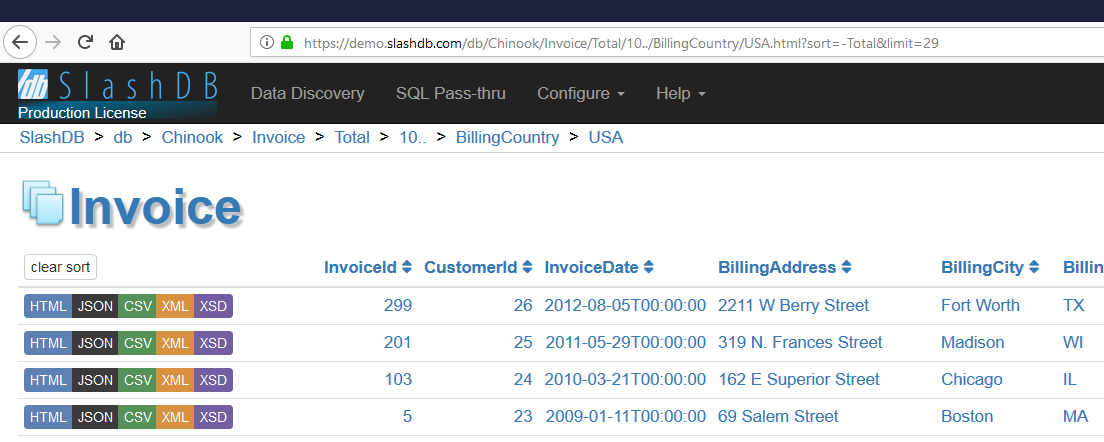
Task: Open Data Discovery menu item
Action: tap(308, 94)
